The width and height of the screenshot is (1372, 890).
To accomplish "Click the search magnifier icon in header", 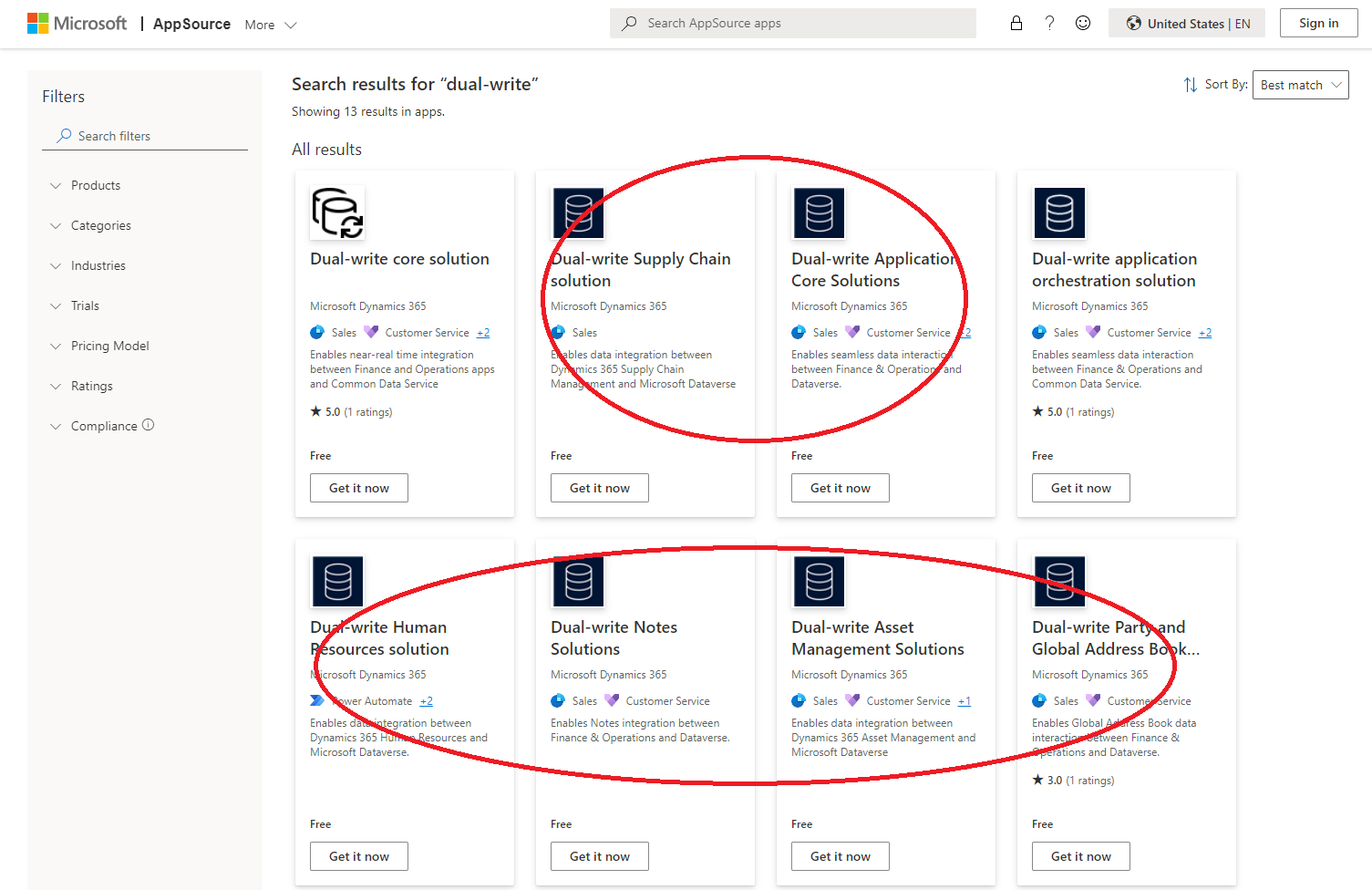I will [629, 24].
